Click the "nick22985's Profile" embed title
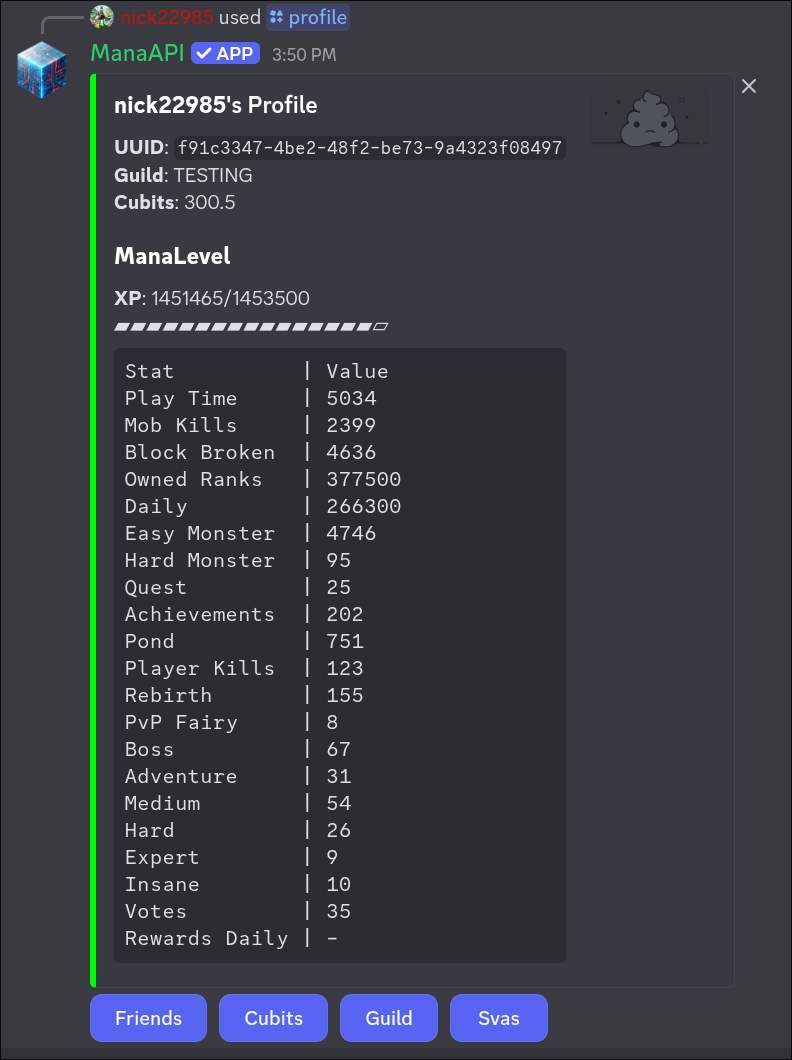This screenshot has width=792, height=1060. [215, 105]
